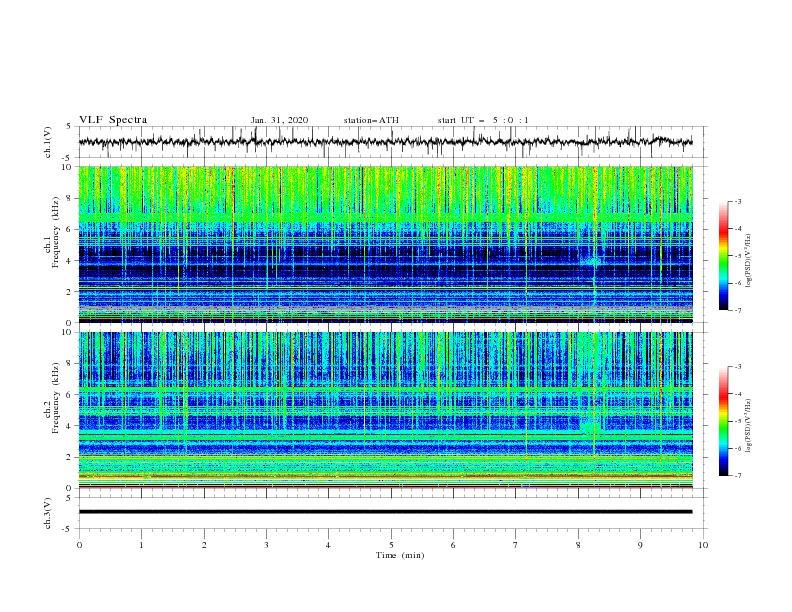The width and height of the screenshot is (792, 612).
Task: Click the "-3" label on ch.1 colorbar
Action: click(x=737, y=201)
